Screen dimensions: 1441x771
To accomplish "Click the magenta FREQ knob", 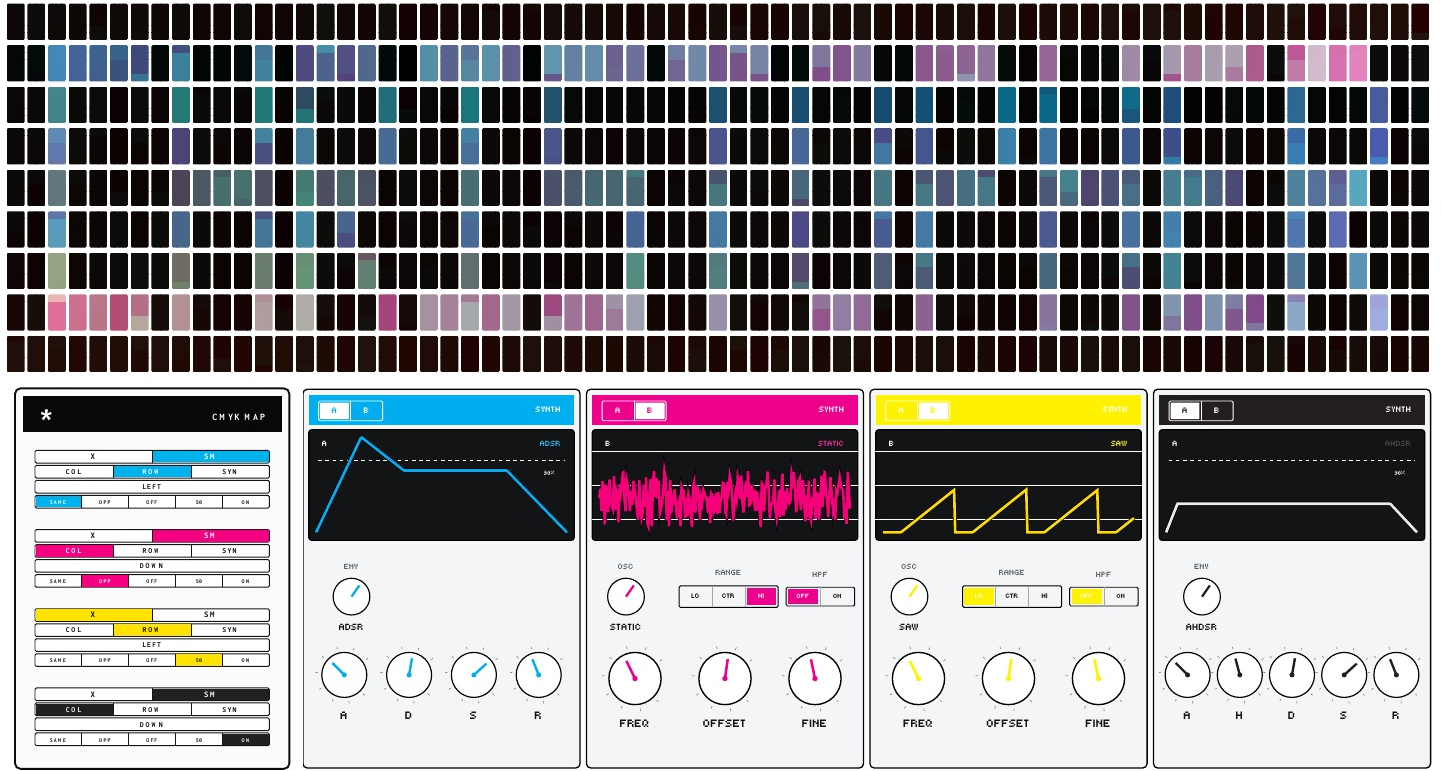I will 634,678.
